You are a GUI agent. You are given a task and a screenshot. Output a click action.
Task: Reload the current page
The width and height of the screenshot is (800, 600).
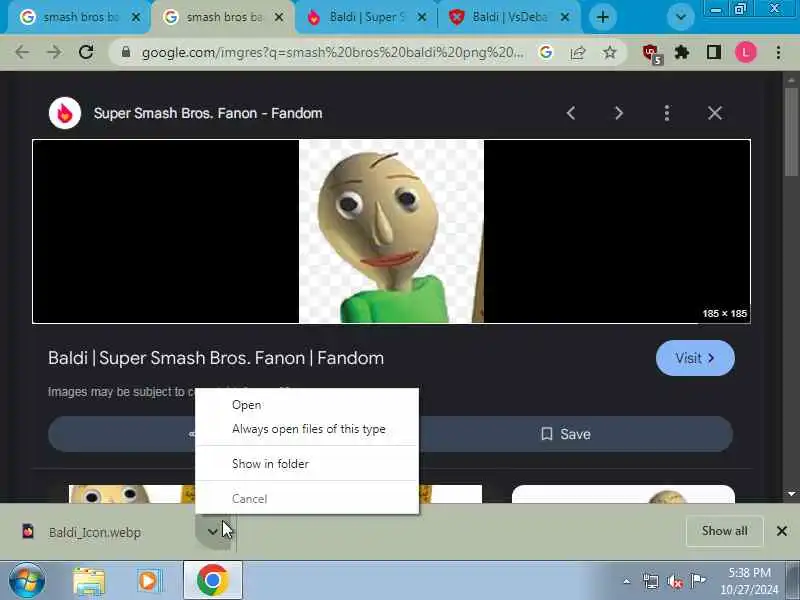[x=86, y=52]
